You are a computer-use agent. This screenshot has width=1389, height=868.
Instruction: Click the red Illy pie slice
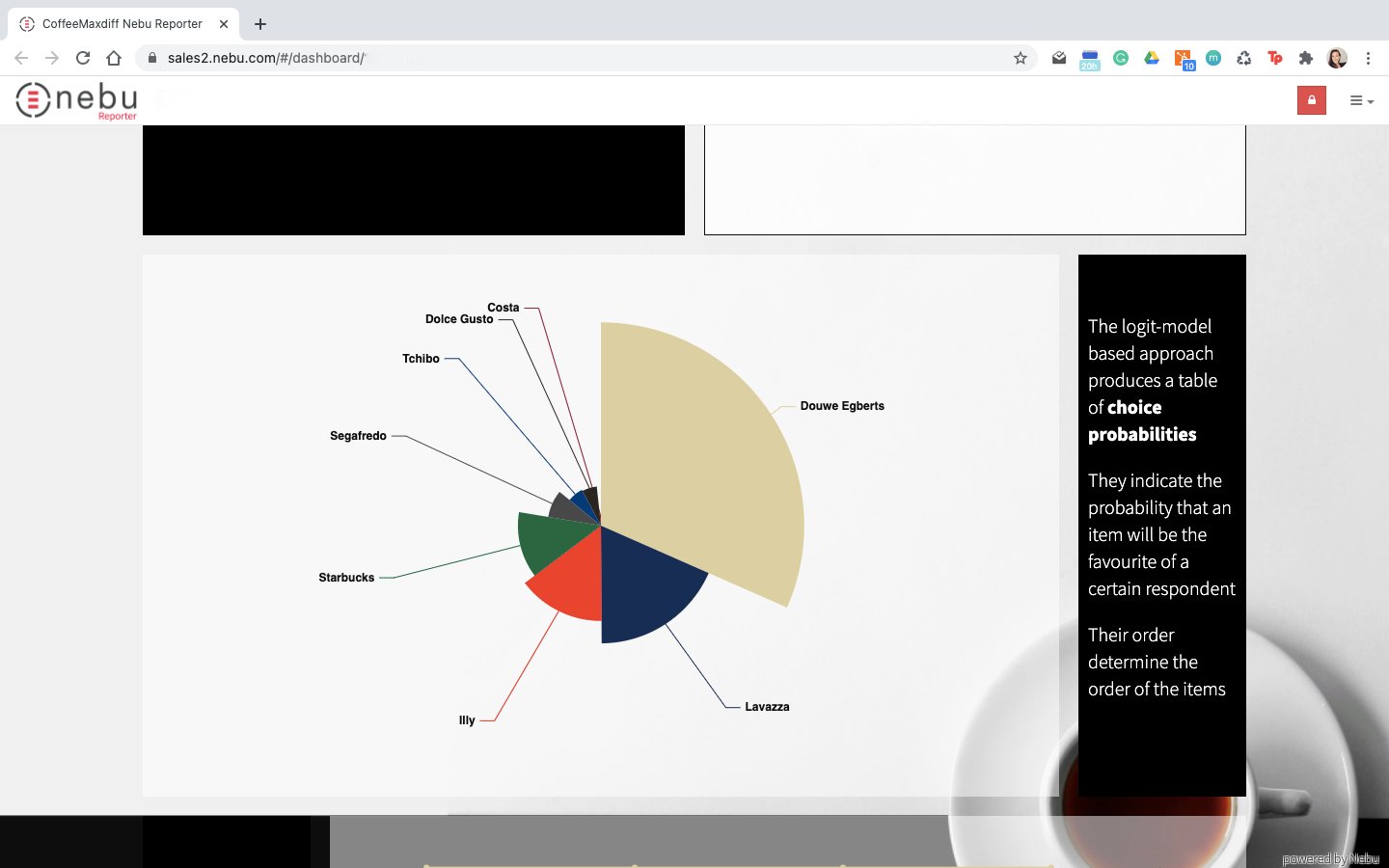571,579
